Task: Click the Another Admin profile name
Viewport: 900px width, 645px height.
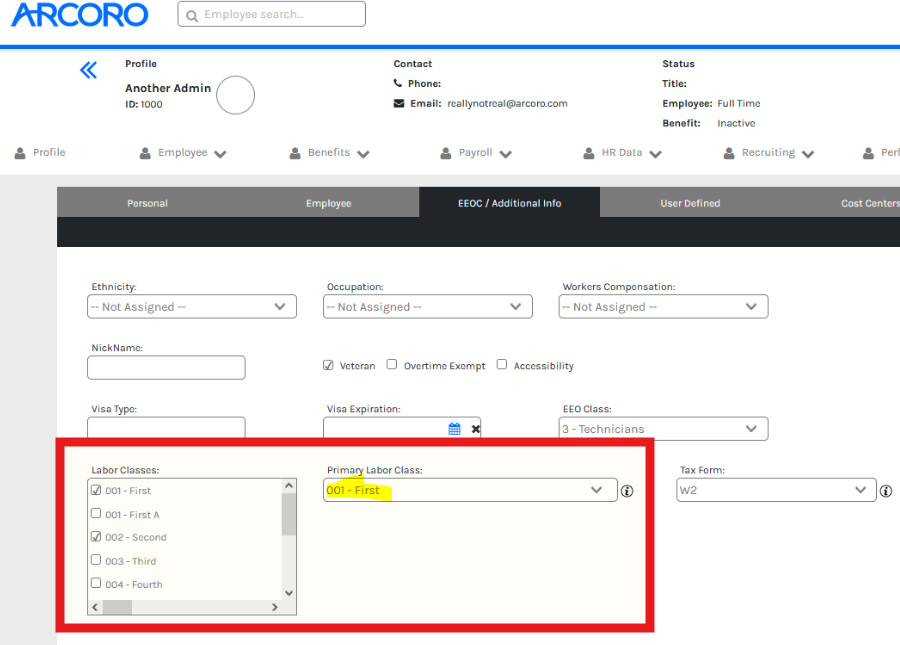Action: pyautogui.click(x=168, y=88)
